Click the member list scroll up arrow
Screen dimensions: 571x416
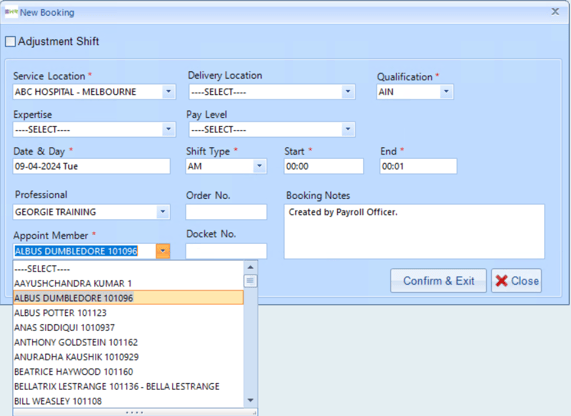point(250,267)
